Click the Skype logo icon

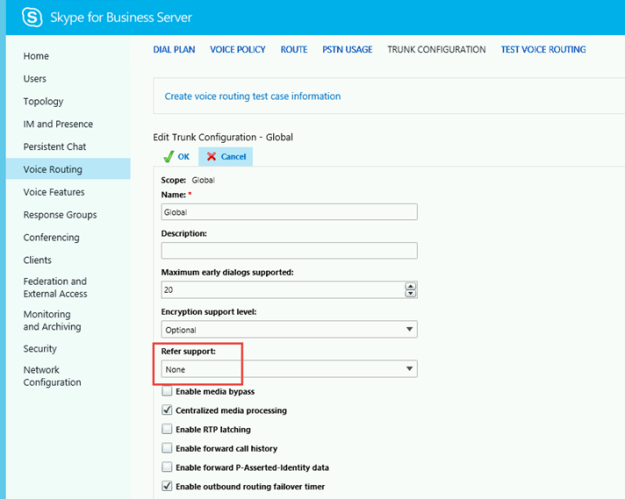[x=32, y=17]
